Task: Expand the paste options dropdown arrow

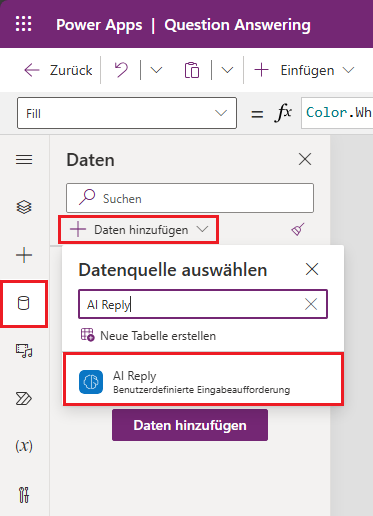Action: pos(227,70)
